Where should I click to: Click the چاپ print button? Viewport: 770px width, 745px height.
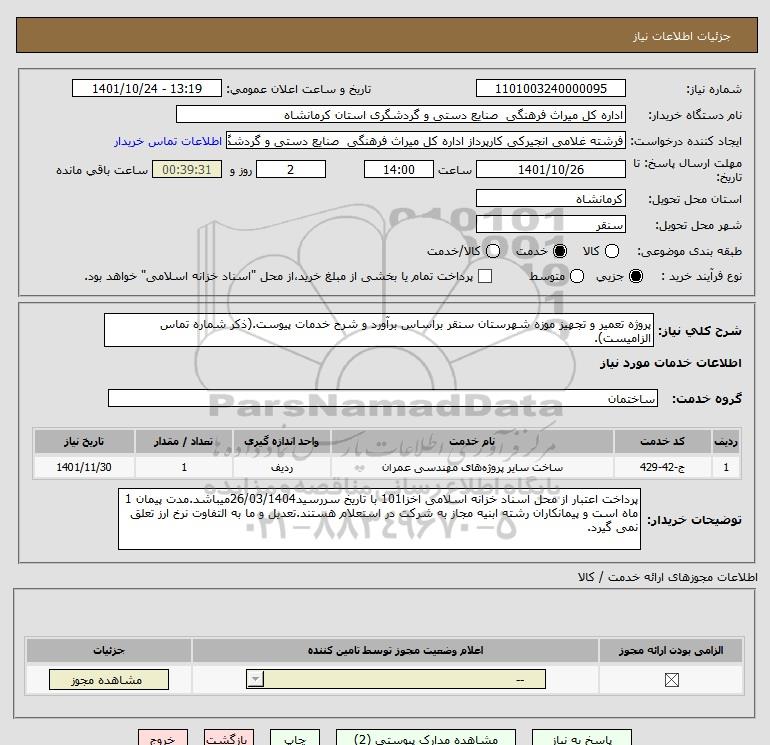[295, 738]
